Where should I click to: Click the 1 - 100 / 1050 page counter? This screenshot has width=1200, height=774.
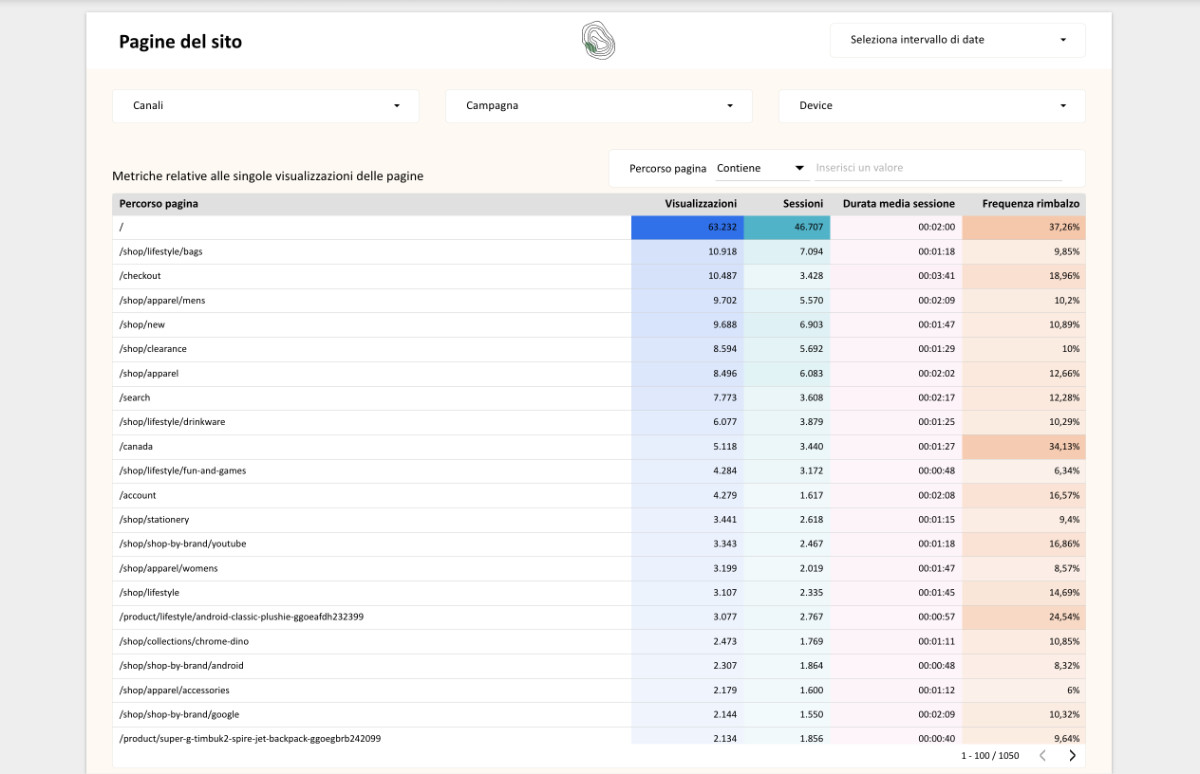(989, 755)
